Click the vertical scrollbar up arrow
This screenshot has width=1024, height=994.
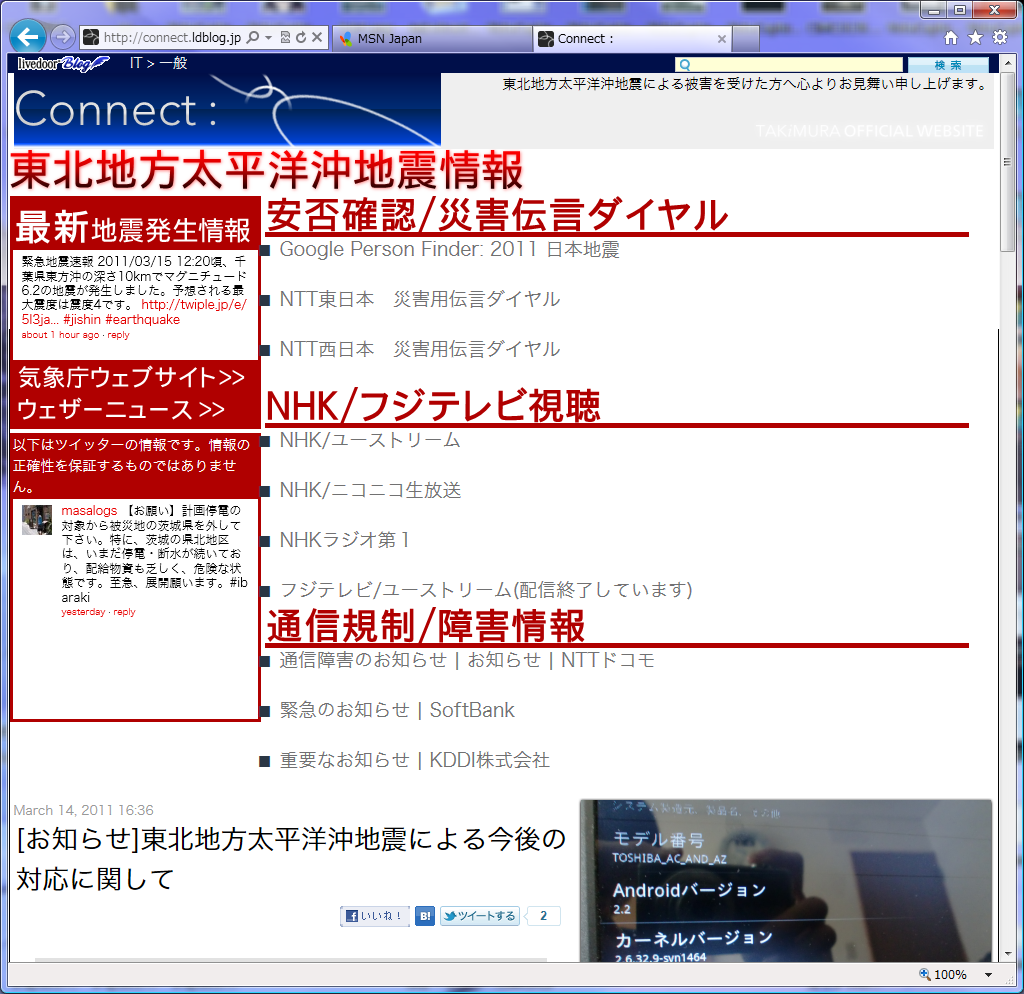click(x=1008, y=63)
